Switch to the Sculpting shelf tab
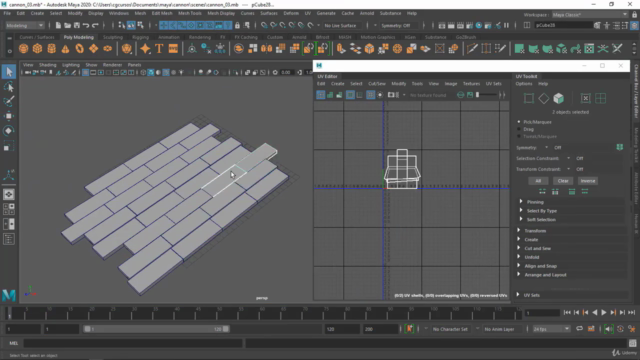 tap(113, 37)
